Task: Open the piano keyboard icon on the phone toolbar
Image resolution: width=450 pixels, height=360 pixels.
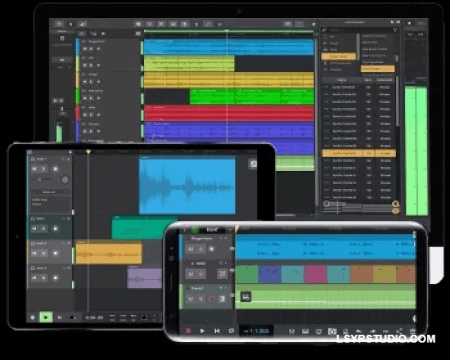Action: [x=305, y=331]
